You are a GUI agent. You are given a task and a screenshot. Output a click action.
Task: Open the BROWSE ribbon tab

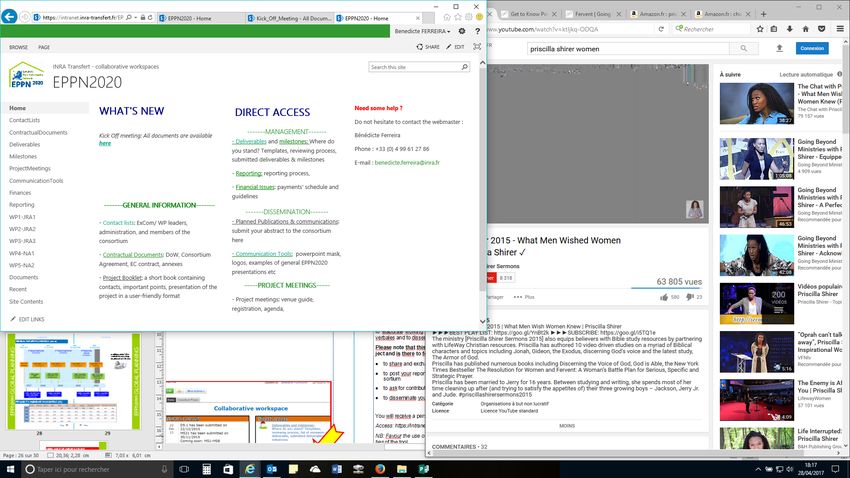coord(18,47)
